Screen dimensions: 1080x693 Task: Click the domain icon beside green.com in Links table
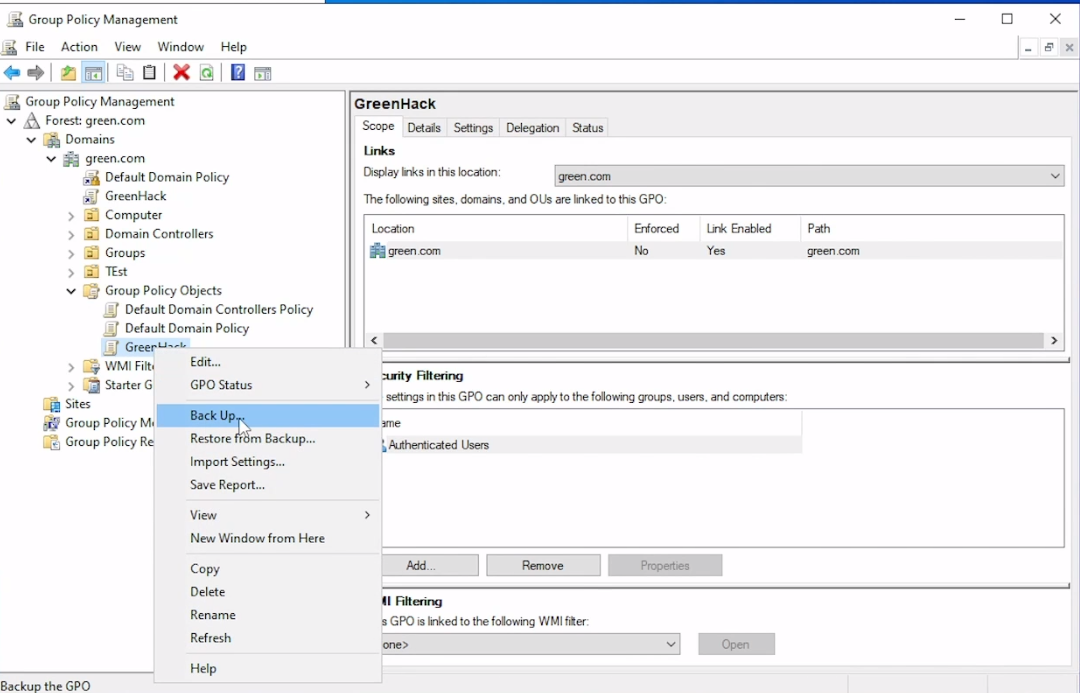tap(377, 251)
